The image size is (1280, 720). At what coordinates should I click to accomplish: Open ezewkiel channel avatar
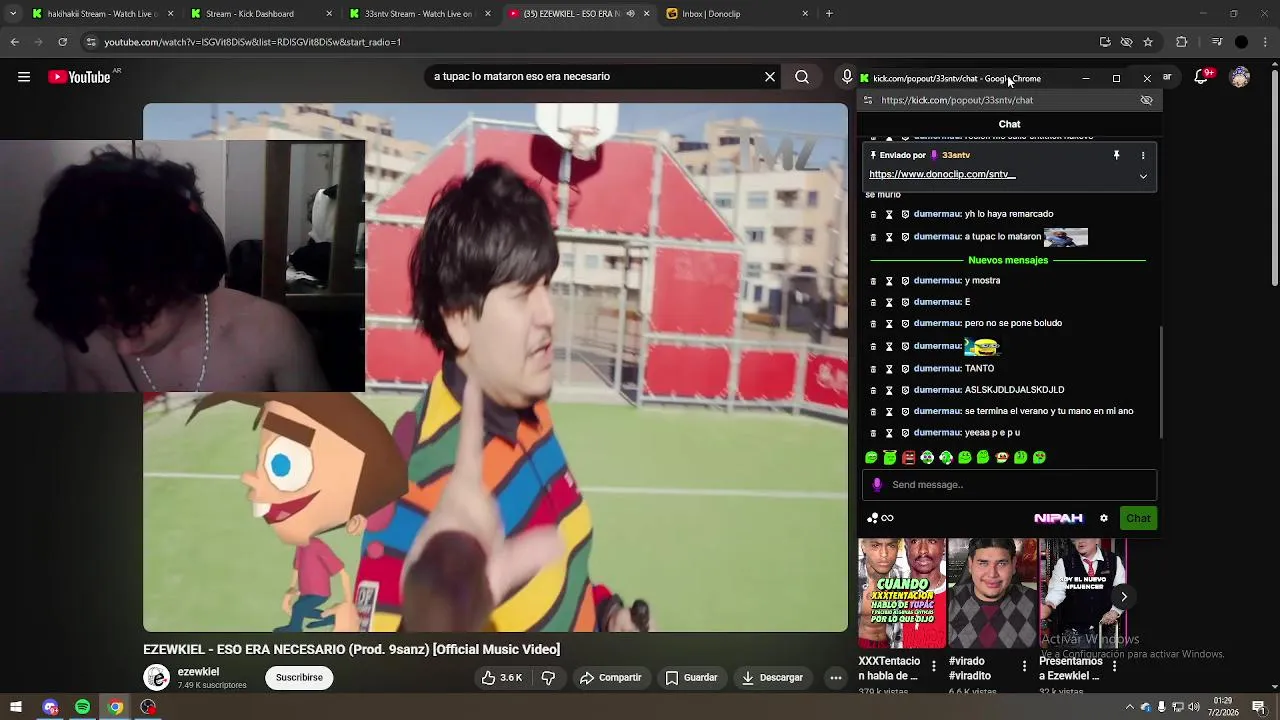pyautogui.click(x=157, y=678)
